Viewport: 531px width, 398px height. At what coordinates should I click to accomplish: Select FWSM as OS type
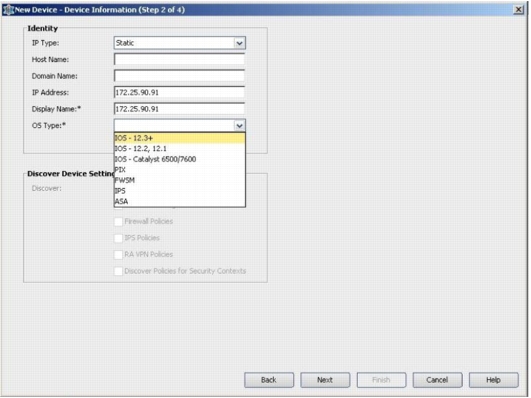(179, 180)
